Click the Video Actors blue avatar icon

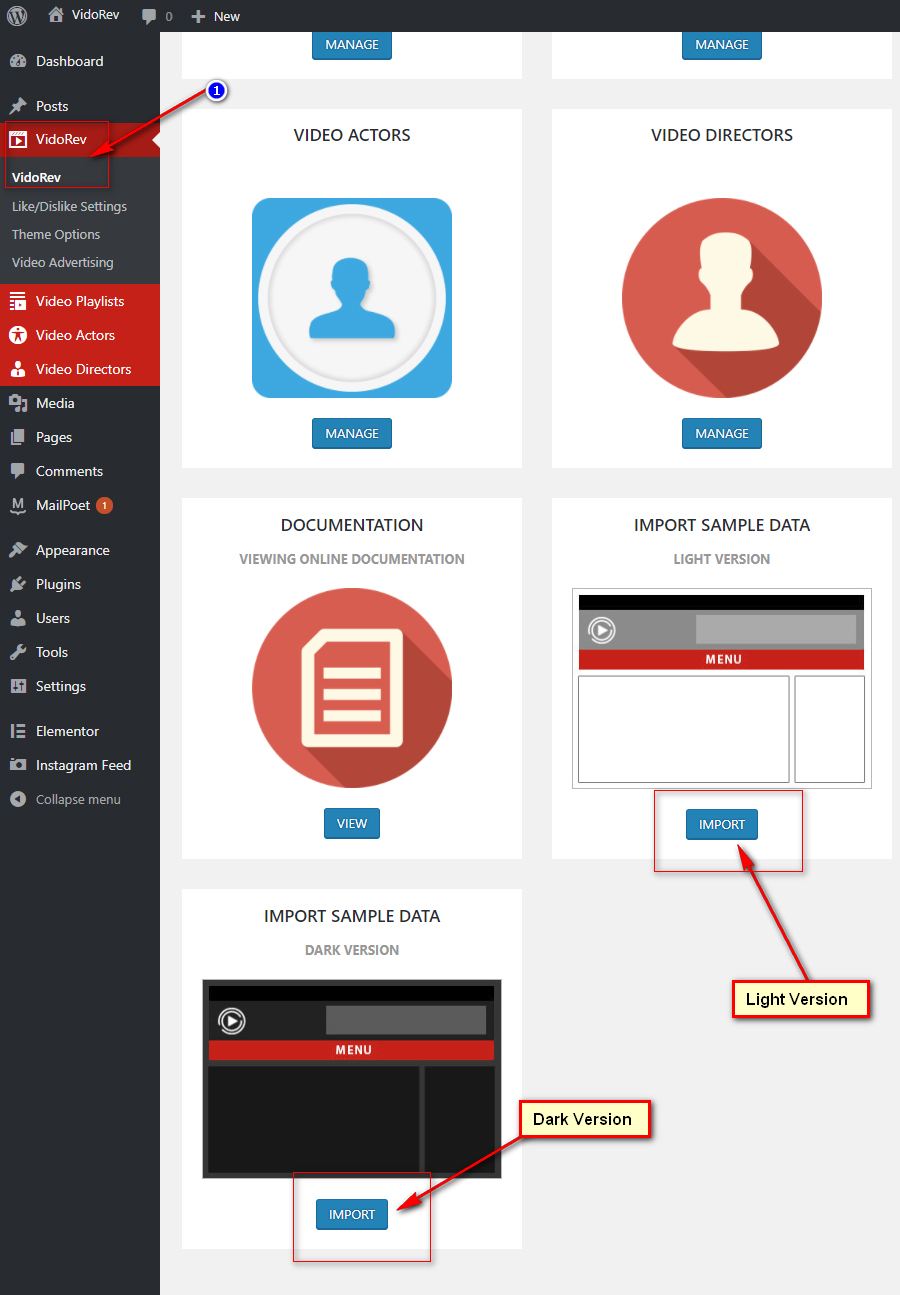[x=352, y=298]
